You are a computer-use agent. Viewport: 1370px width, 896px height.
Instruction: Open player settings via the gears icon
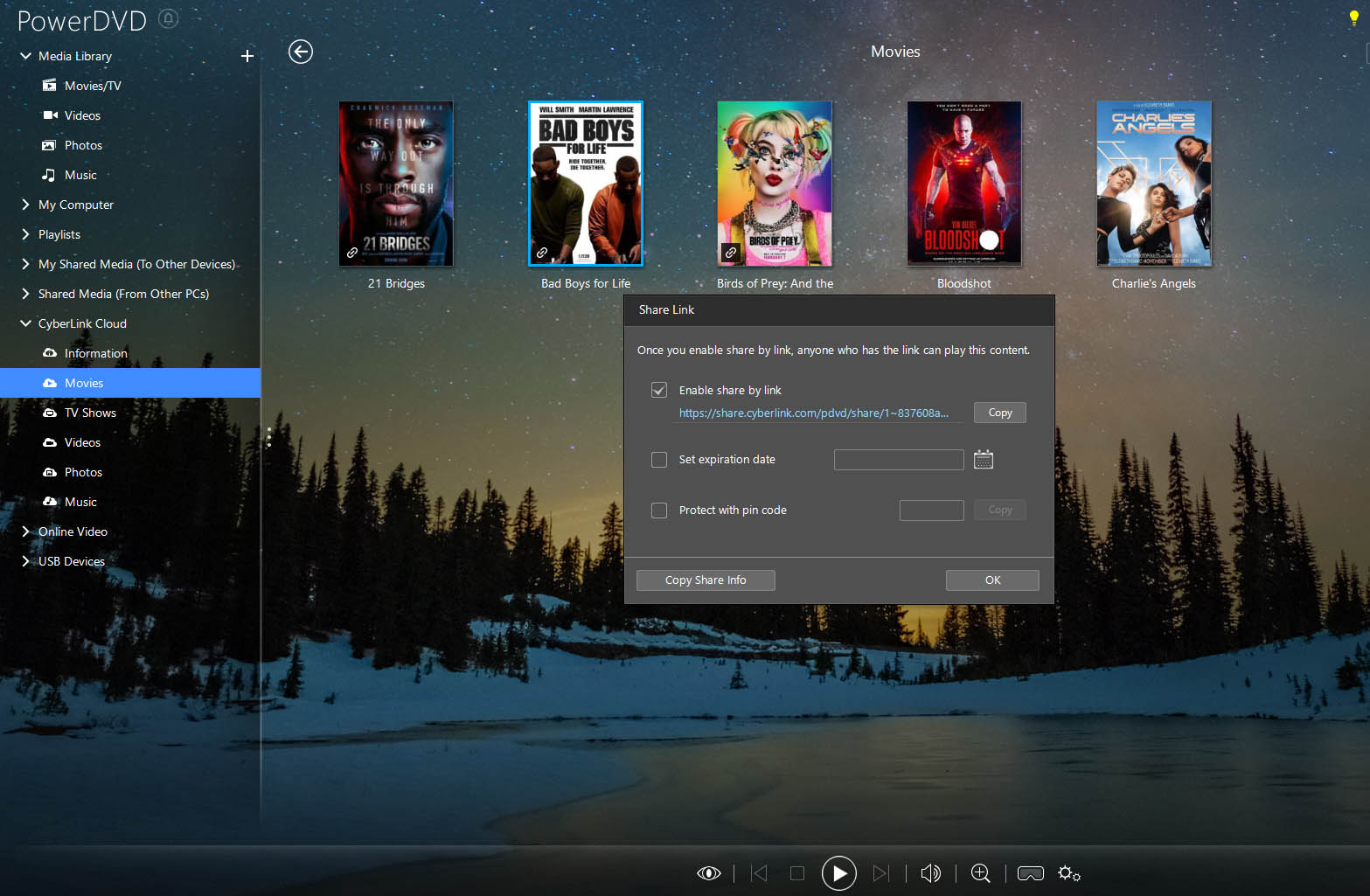point(1068,872)
